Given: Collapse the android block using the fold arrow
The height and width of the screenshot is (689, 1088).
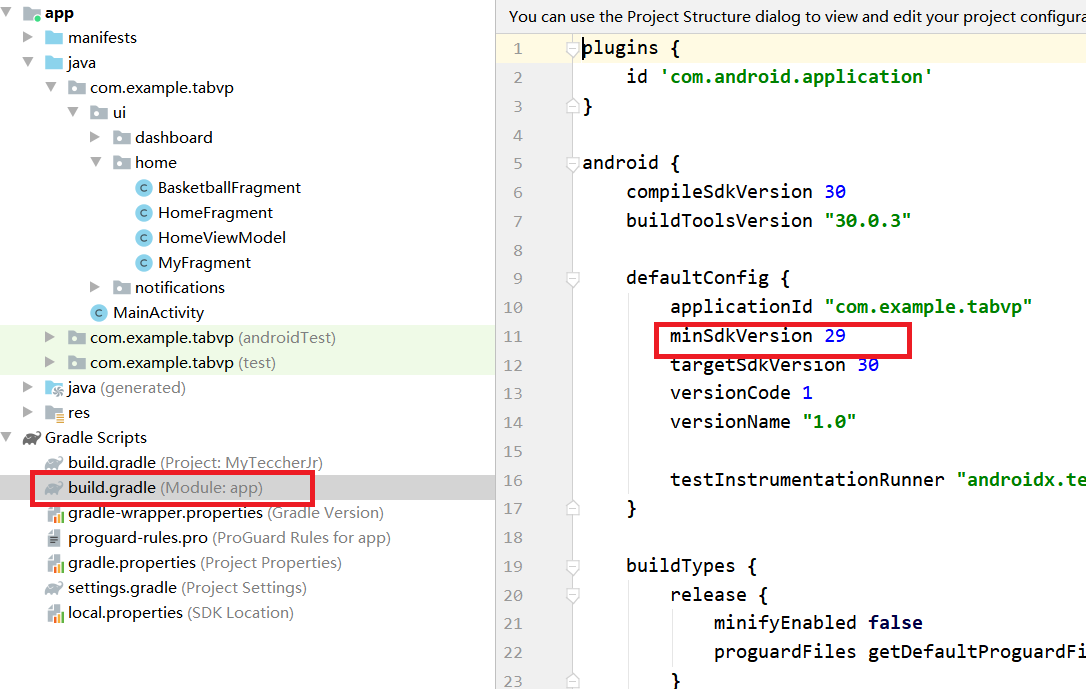Looking at the screenshot, I should coord(572,162).
